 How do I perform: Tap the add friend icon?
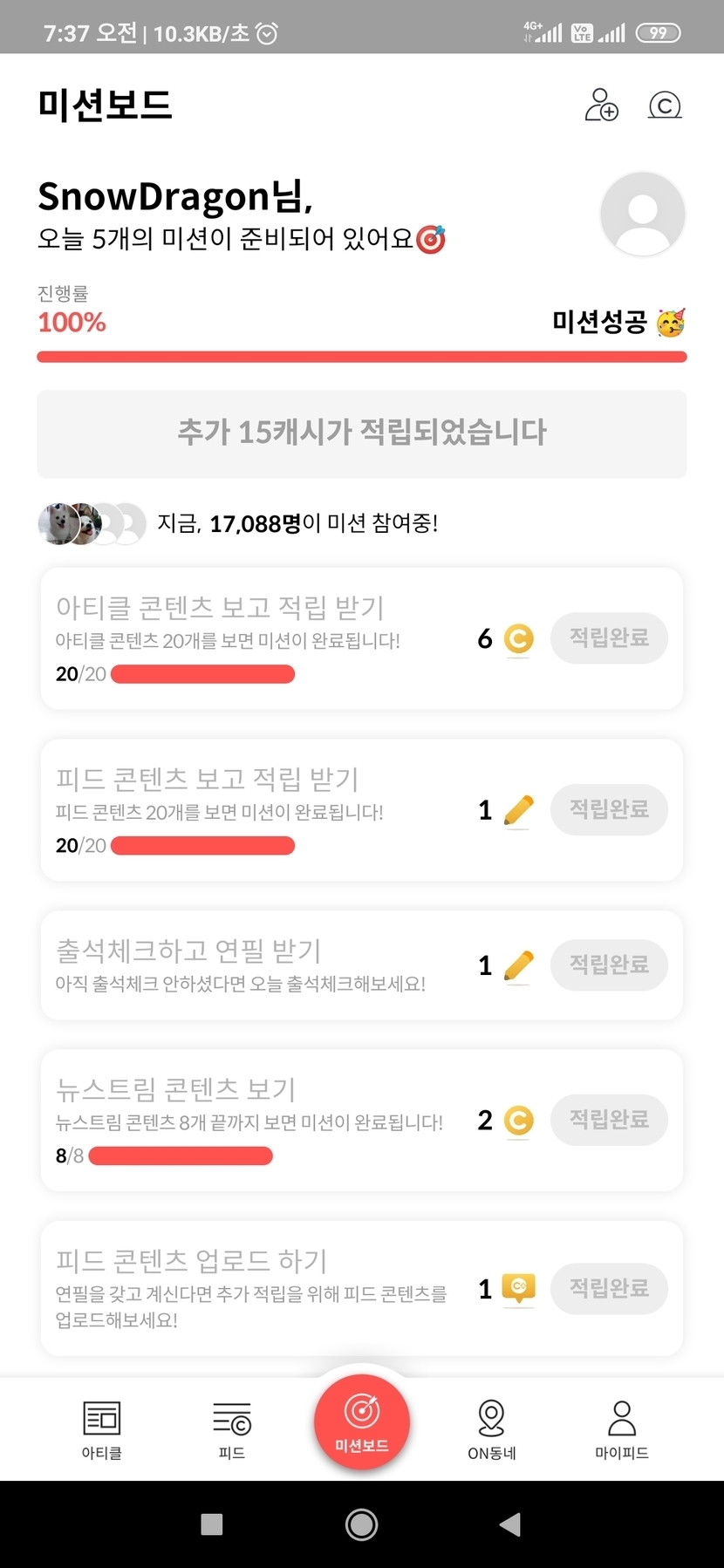click(601, 106)
